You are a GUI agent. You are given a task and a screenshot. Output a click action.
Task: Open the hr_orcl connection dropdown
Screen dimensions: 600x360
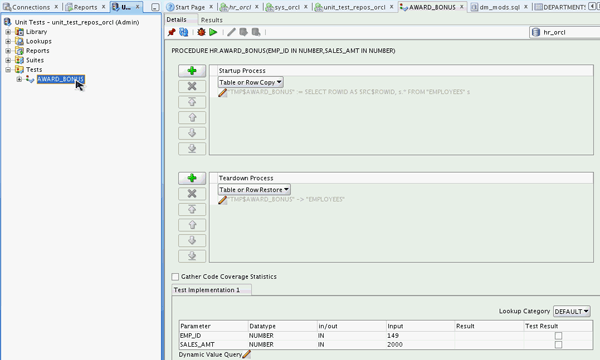pos(565,33)
